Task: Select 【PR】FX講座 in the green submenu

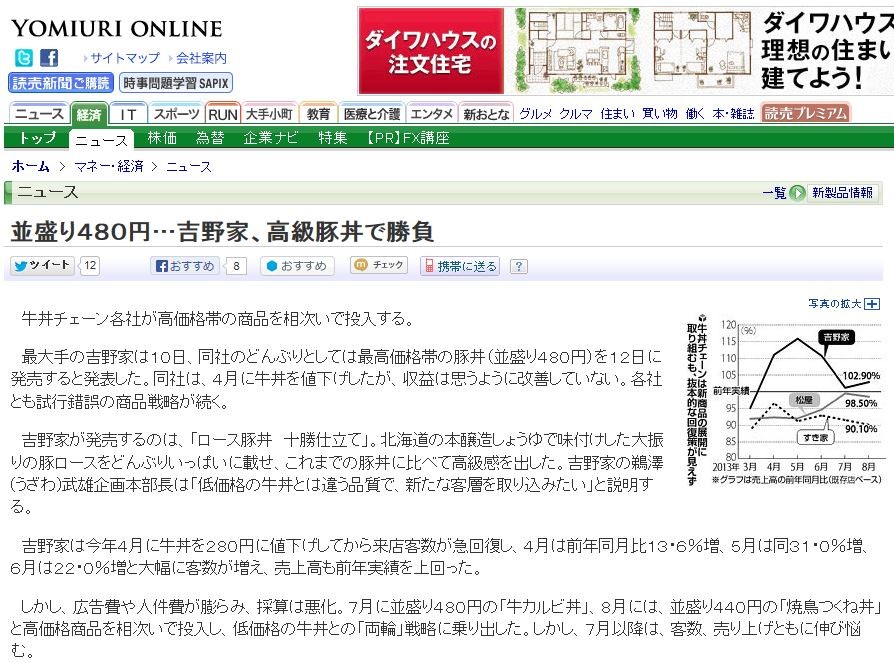Action: pos(408,138)
